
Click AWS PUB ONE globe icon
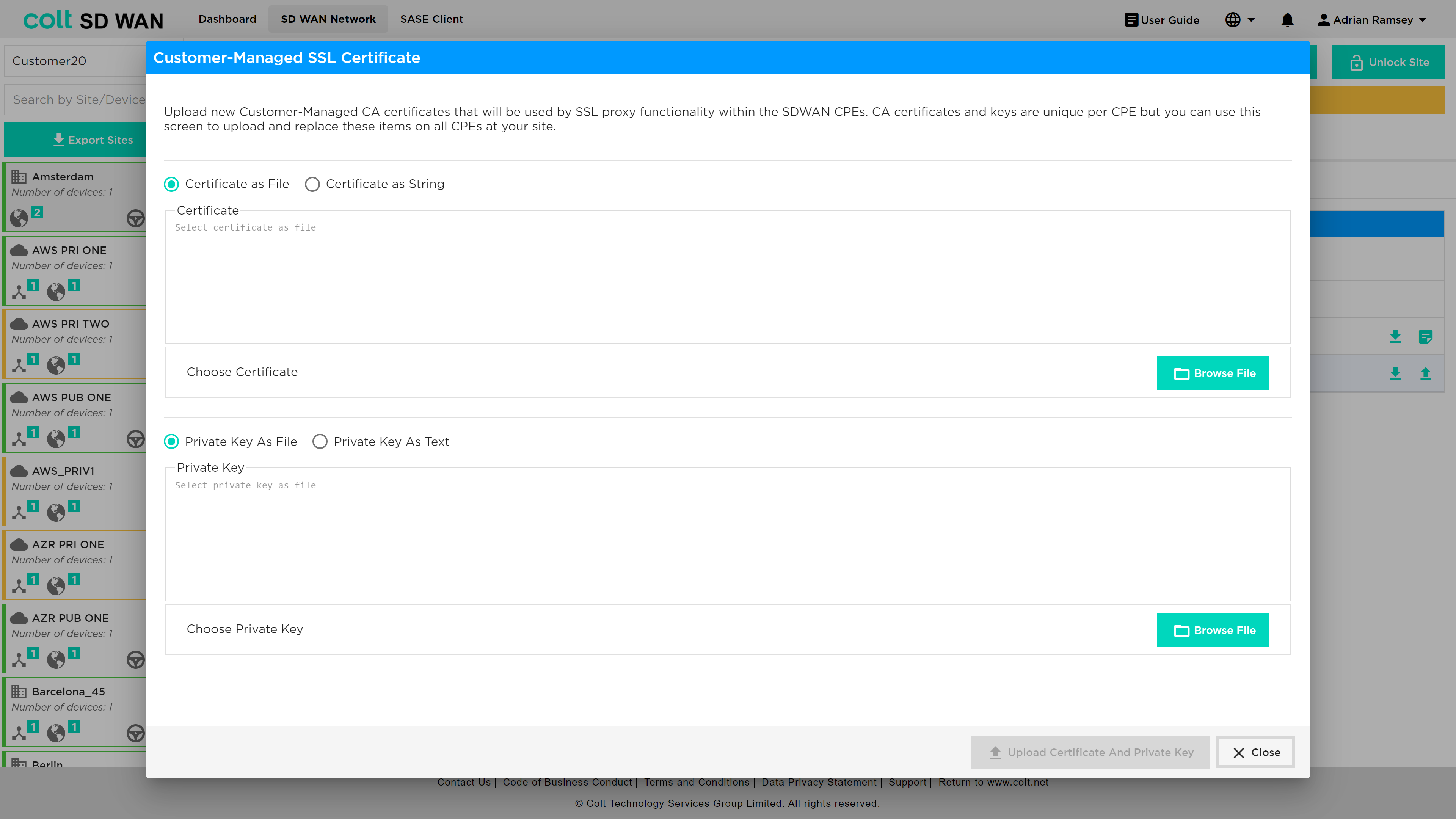(x=56, y=439)
